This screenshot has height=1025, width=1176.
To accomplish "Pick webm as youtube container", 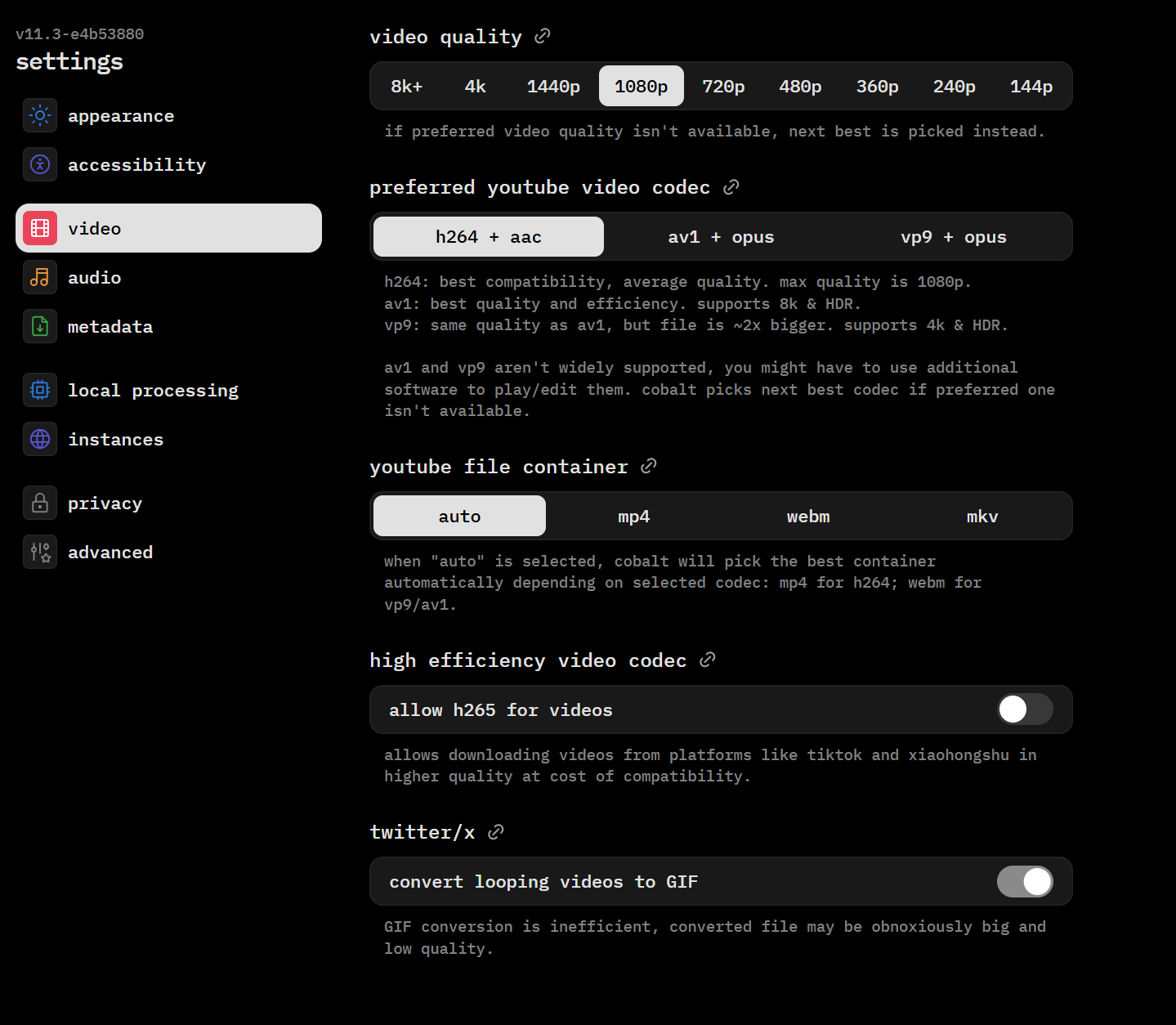I will (807, 517).
